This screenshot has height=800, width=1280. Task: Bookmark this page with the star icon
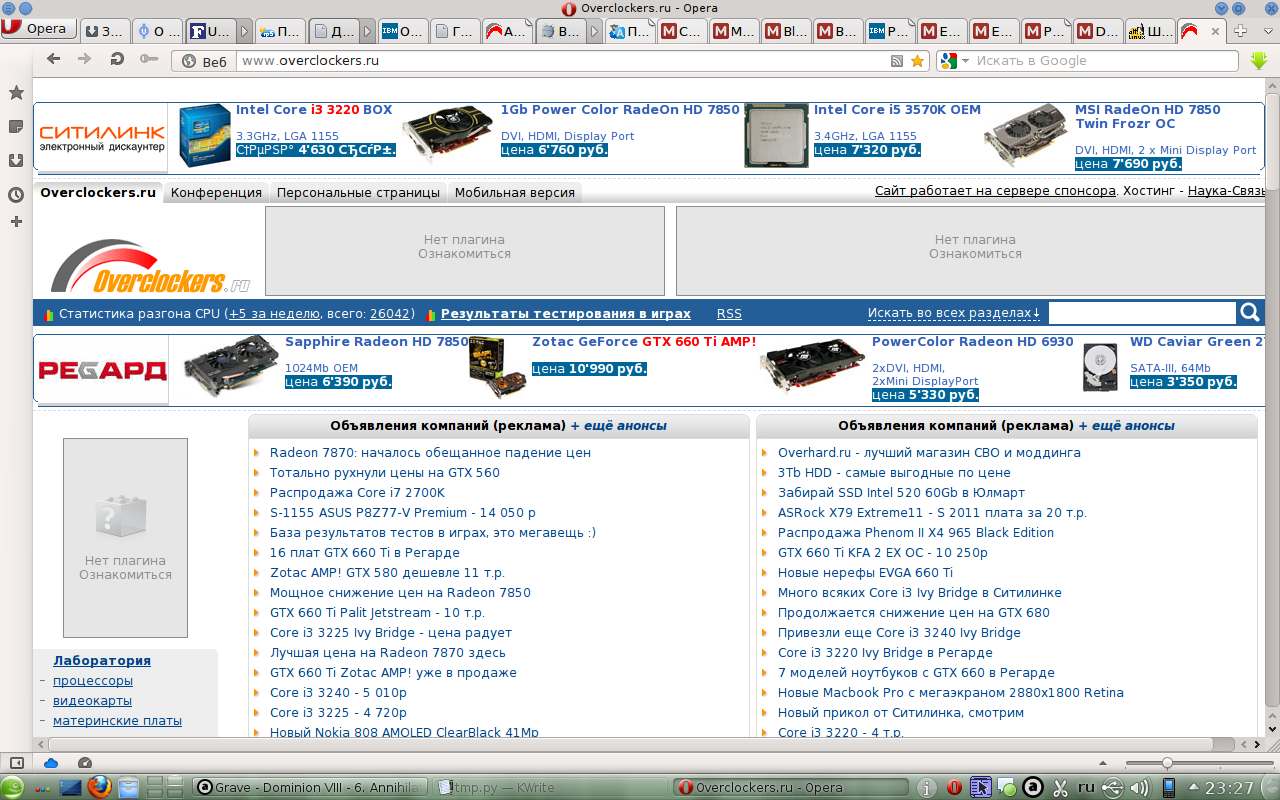pyautogui.click(x=917, y=61)
